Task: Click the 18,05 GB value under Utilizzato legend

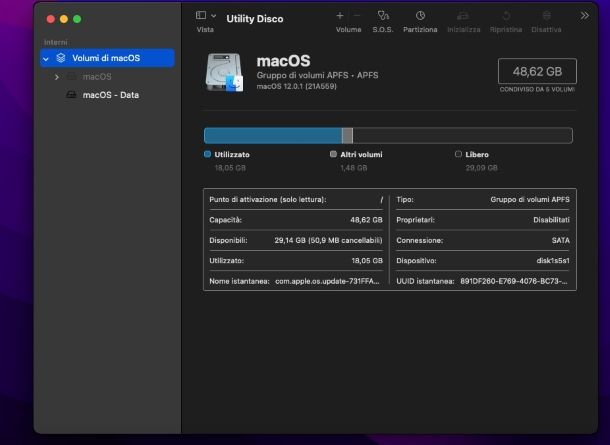Action: coord(230,168)
